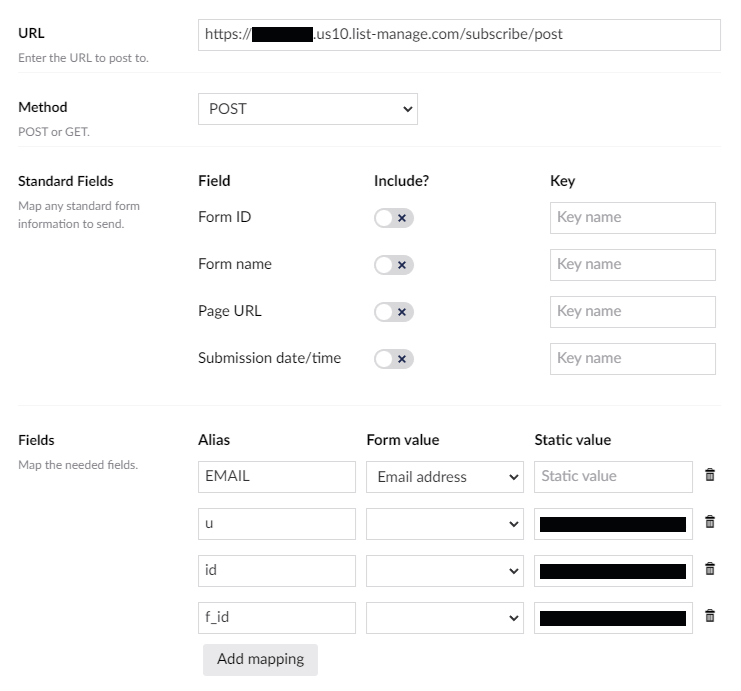Image resolution: width=741 pixels, height=691 pixels.
Task: Focus the URL input field
Action: (x=459, y=35)
